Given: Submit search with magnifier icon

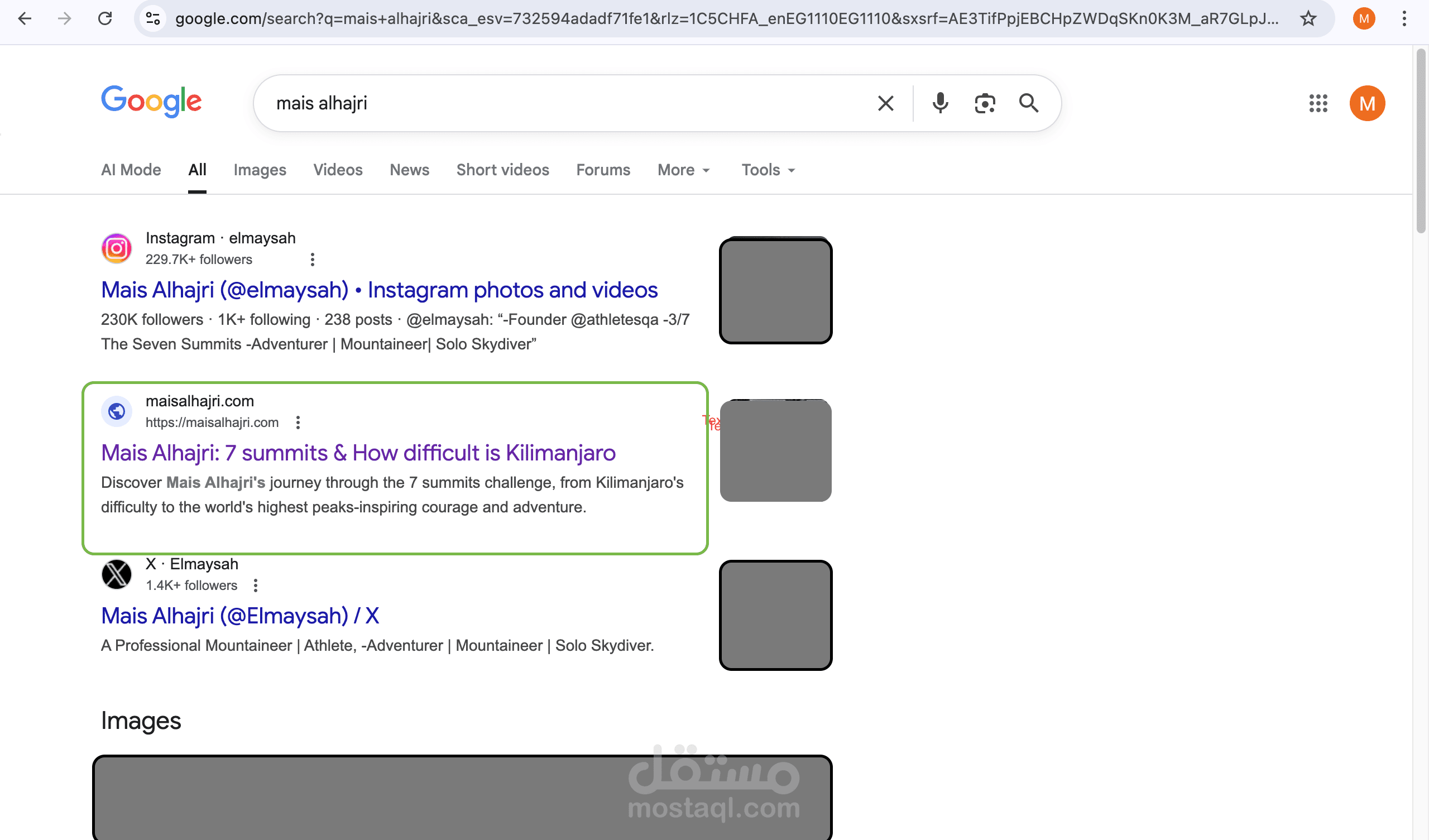Looking at the screenshot, I should click(x=1029, y=103).
